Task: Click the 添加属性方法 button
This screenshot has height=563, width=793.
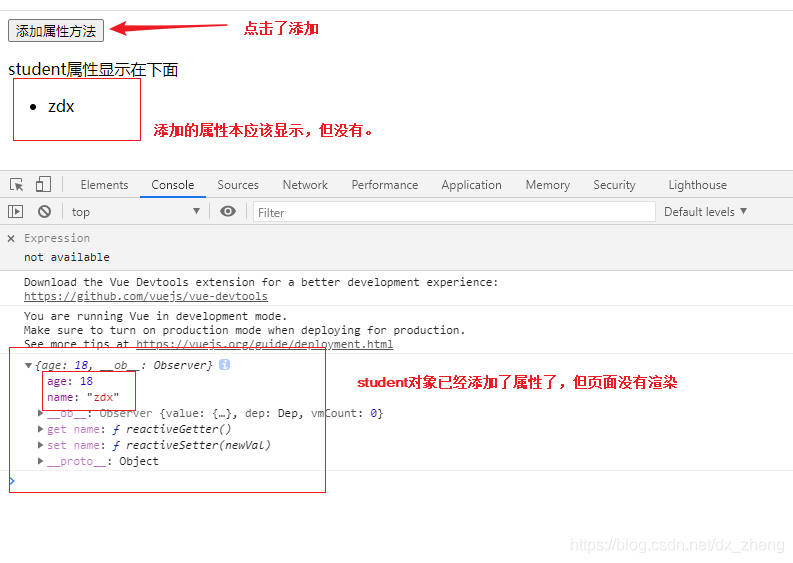Action: [56, 31]
